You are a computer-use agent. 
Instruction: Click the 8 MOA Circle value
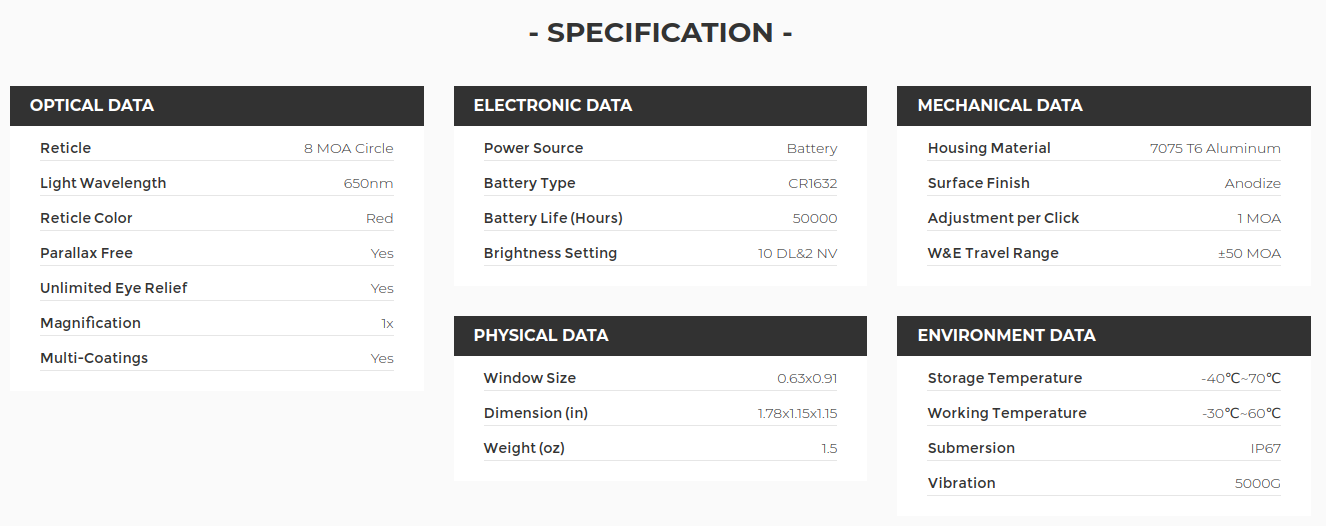click(349, 149)
